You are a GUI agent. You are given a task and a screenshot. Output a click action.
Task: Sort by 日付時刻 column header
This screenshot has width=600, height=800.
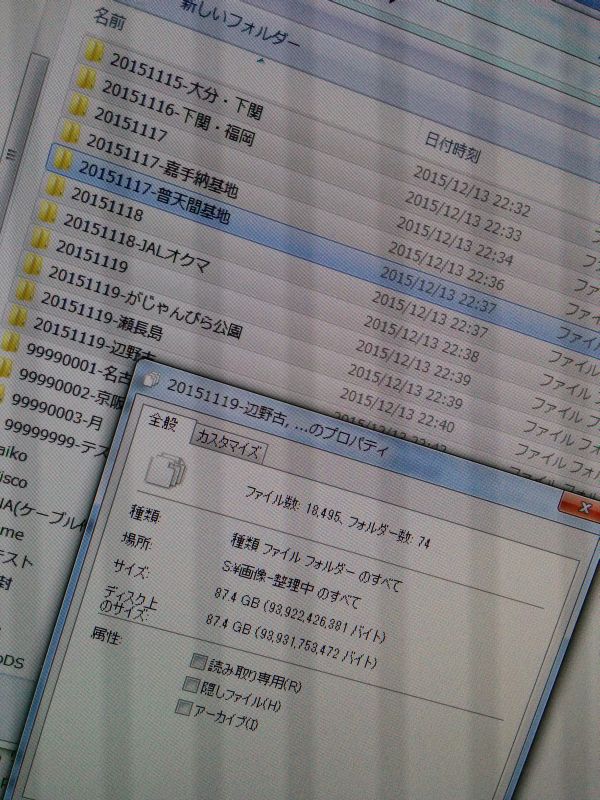point(453,147)
